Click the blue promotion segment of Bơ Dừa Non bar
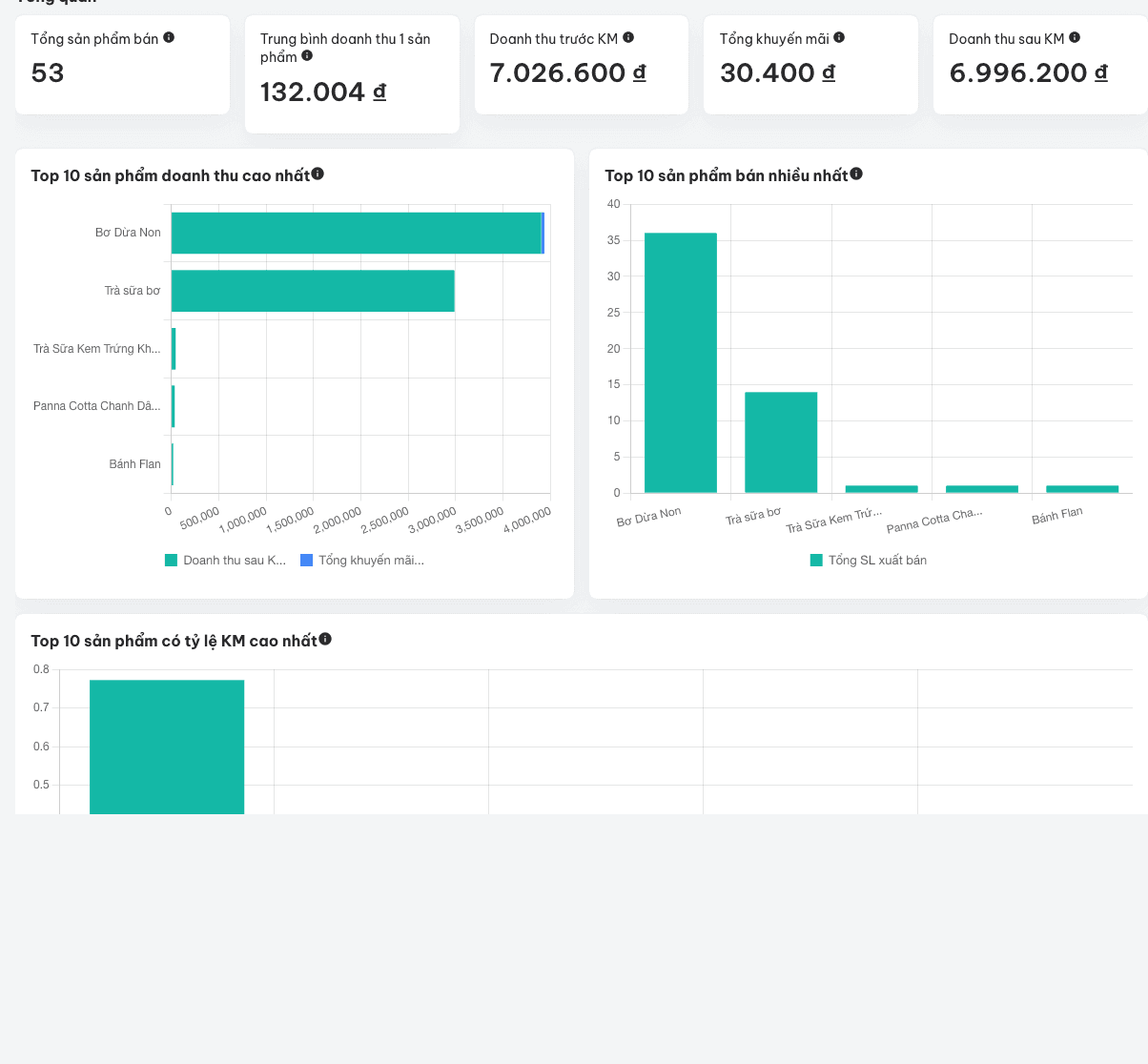1148x1064 pixels. coord(543,233)
